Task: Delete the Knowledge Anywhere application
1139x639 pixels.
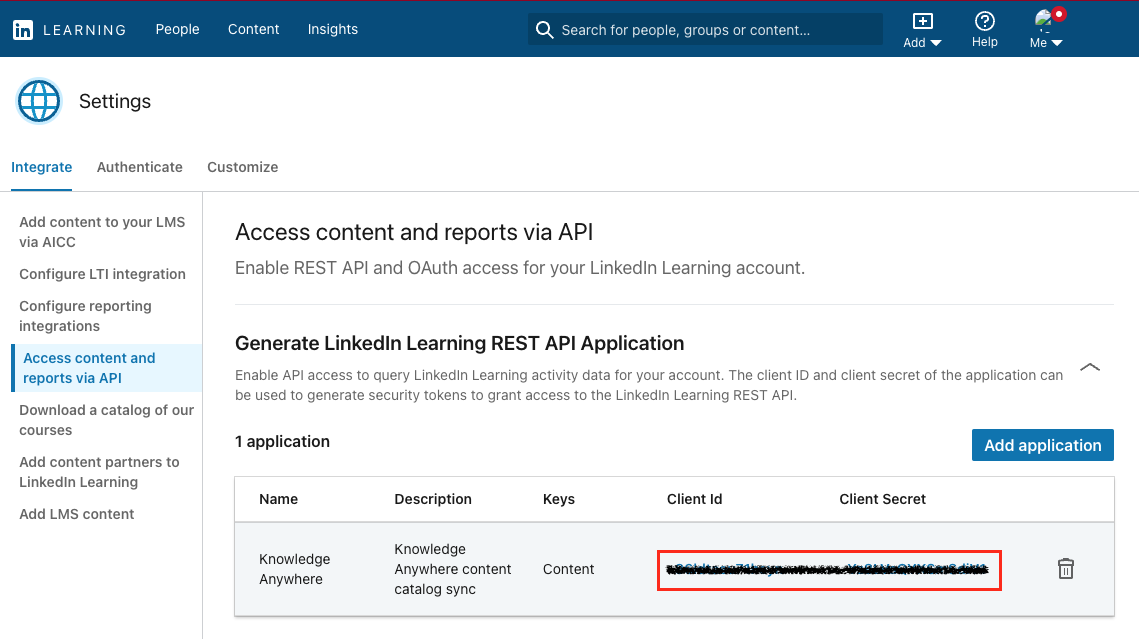Action: [1066, 569]
